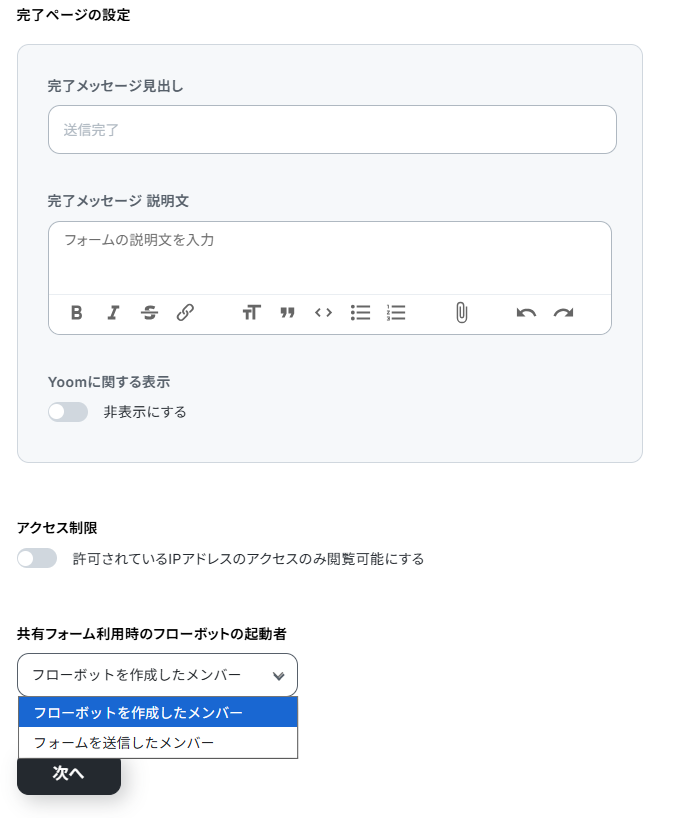The height and width of the screenshot is (818, 679).
Task: Click the heading text size icon
Action: click(x=251, y=313)
